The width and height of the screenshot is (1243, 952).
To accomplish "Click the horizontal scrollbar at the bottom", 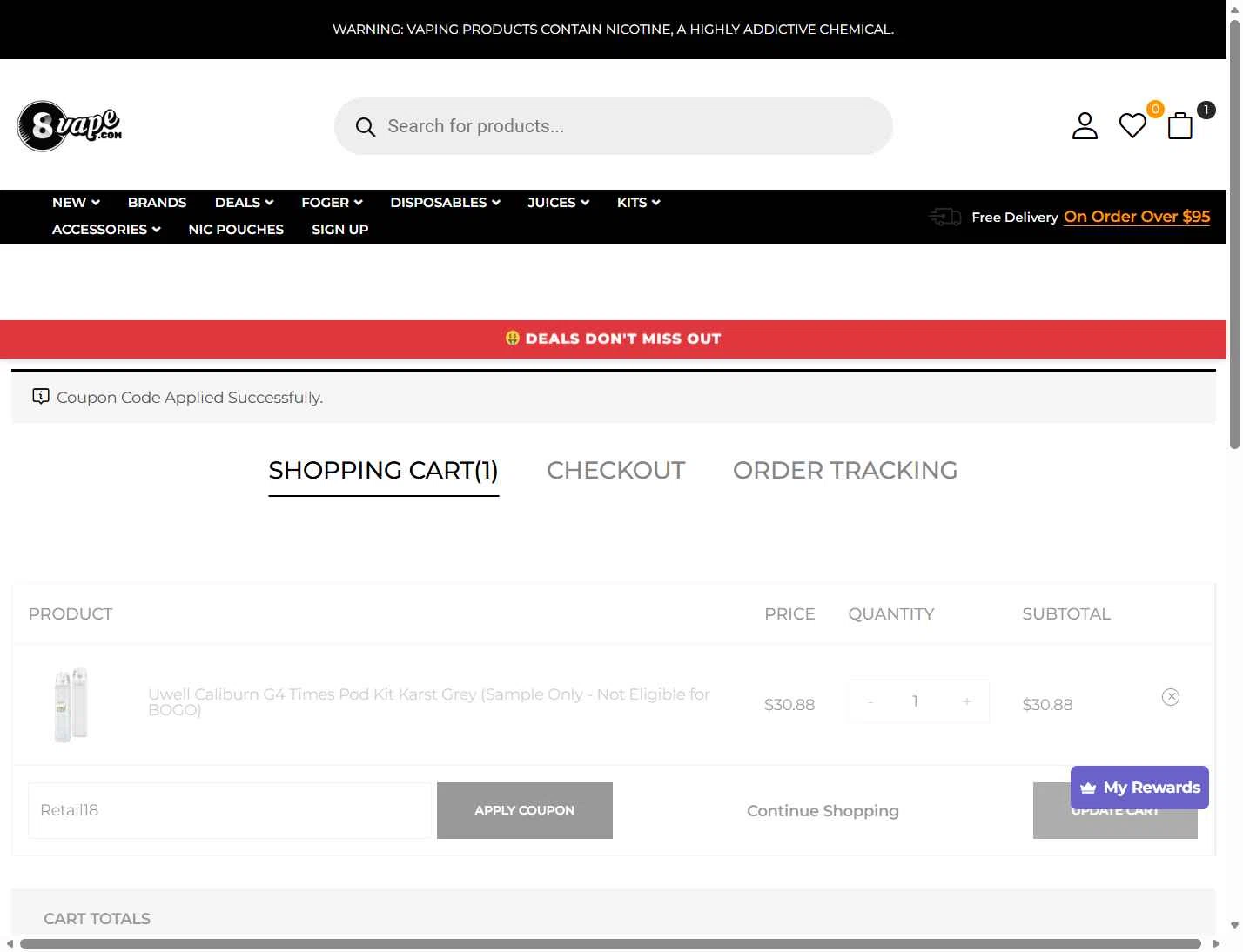I will [610, 943].
